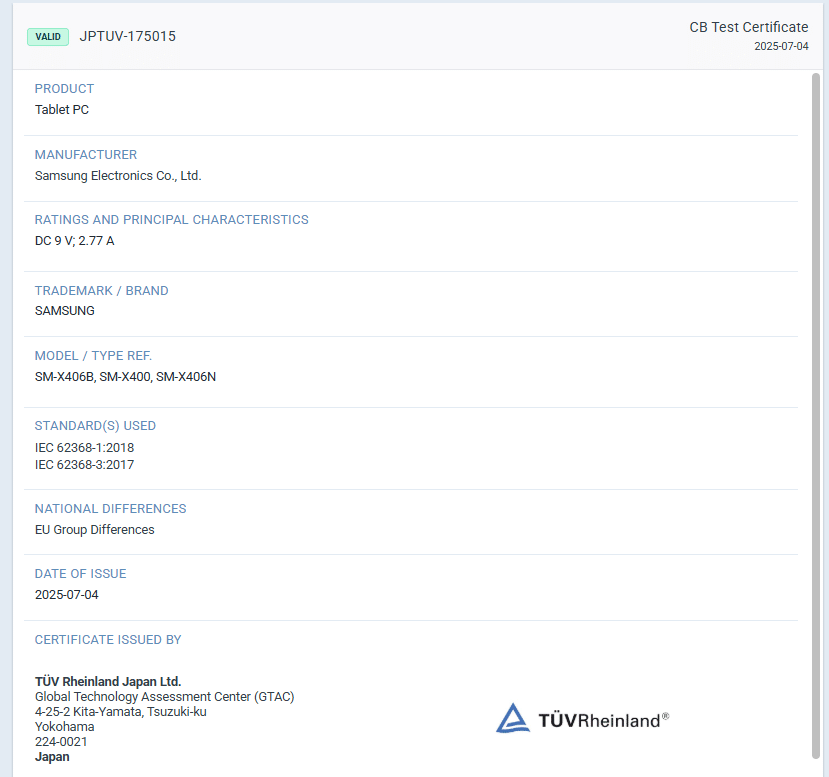Viewport: 829px width, 777px height.
Task: Click the EU Group Differences text
Action: 94,530
